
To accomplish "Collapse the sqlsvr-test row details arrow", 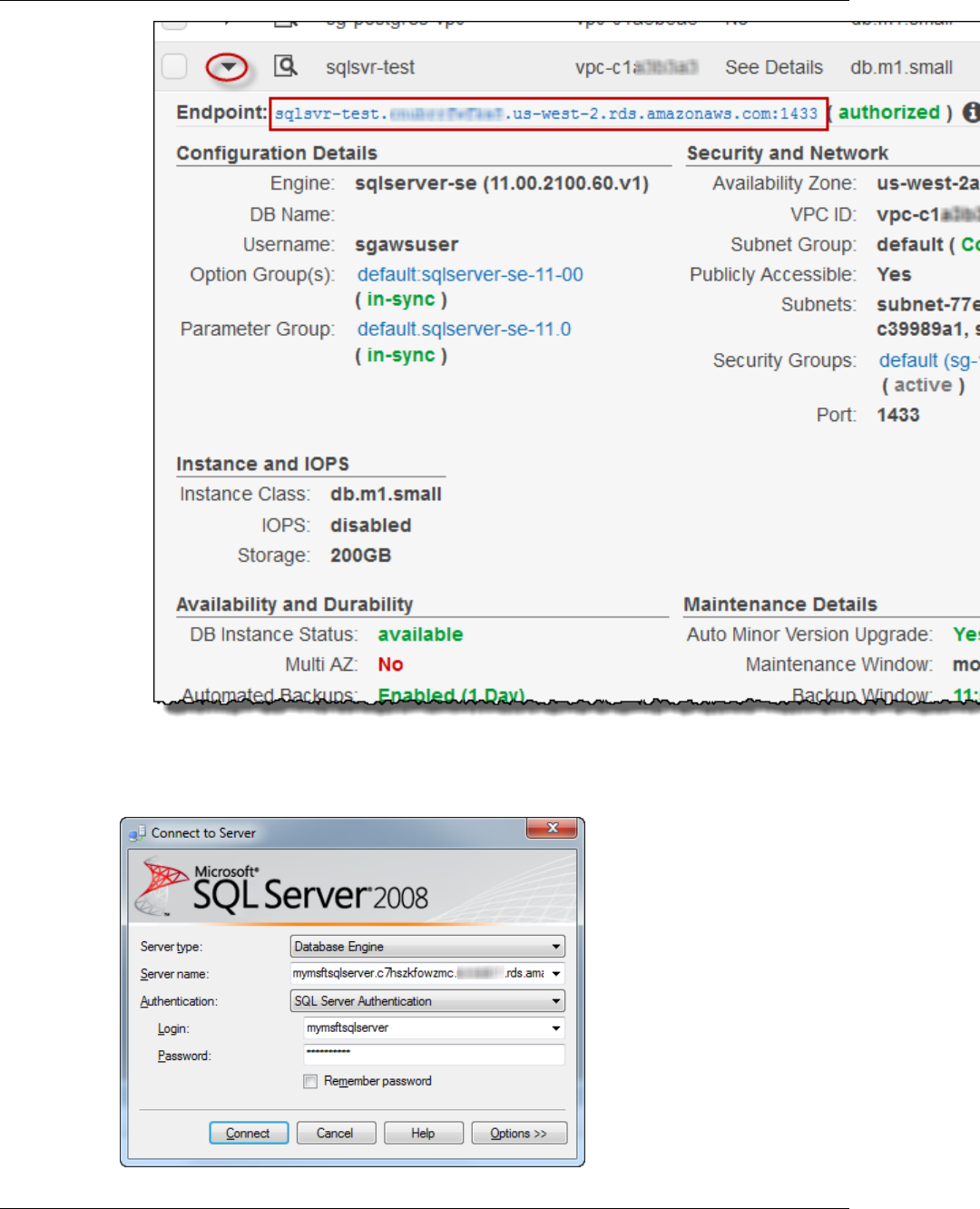I will pyautogui.click(x=227, y=67).
